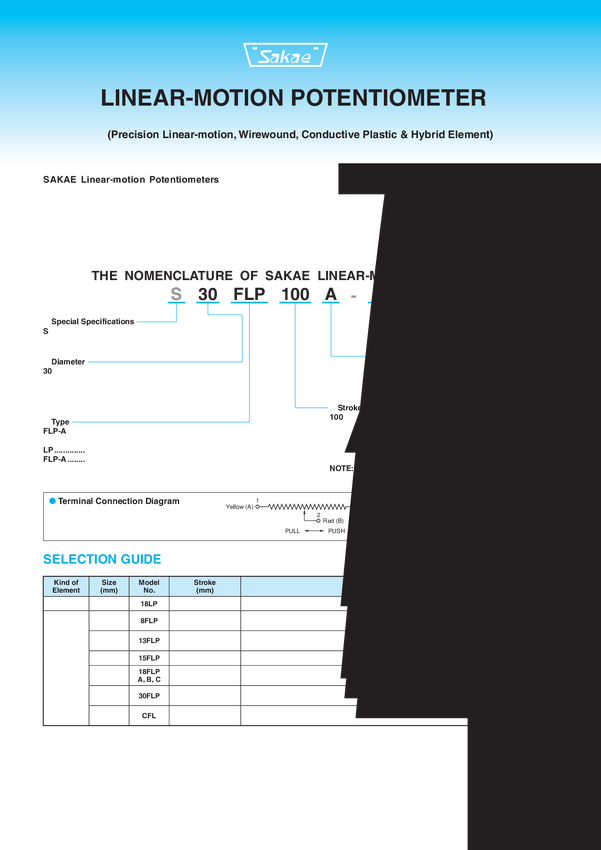Click the 'NOTE:' label
The image size is (601, 850).
341,468
